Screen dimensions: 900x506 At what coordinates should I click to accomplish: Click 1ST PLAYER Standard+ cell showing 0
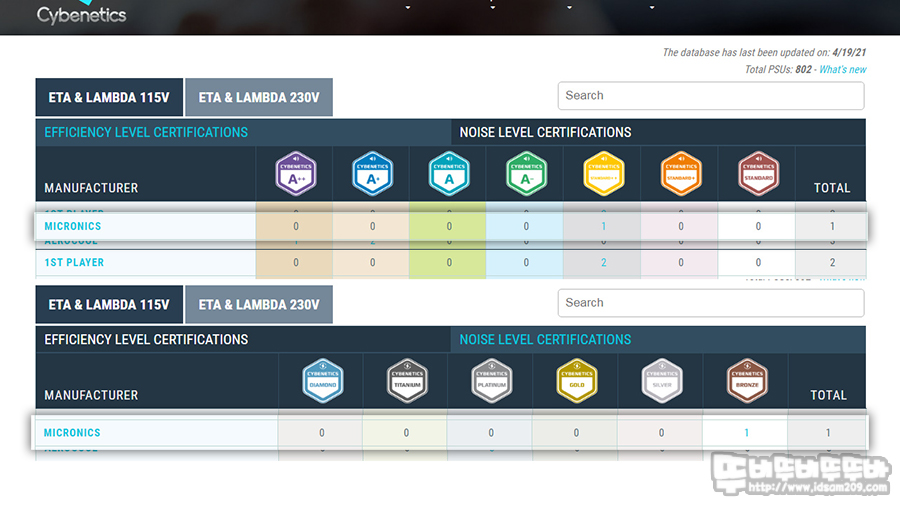(681, 263)
